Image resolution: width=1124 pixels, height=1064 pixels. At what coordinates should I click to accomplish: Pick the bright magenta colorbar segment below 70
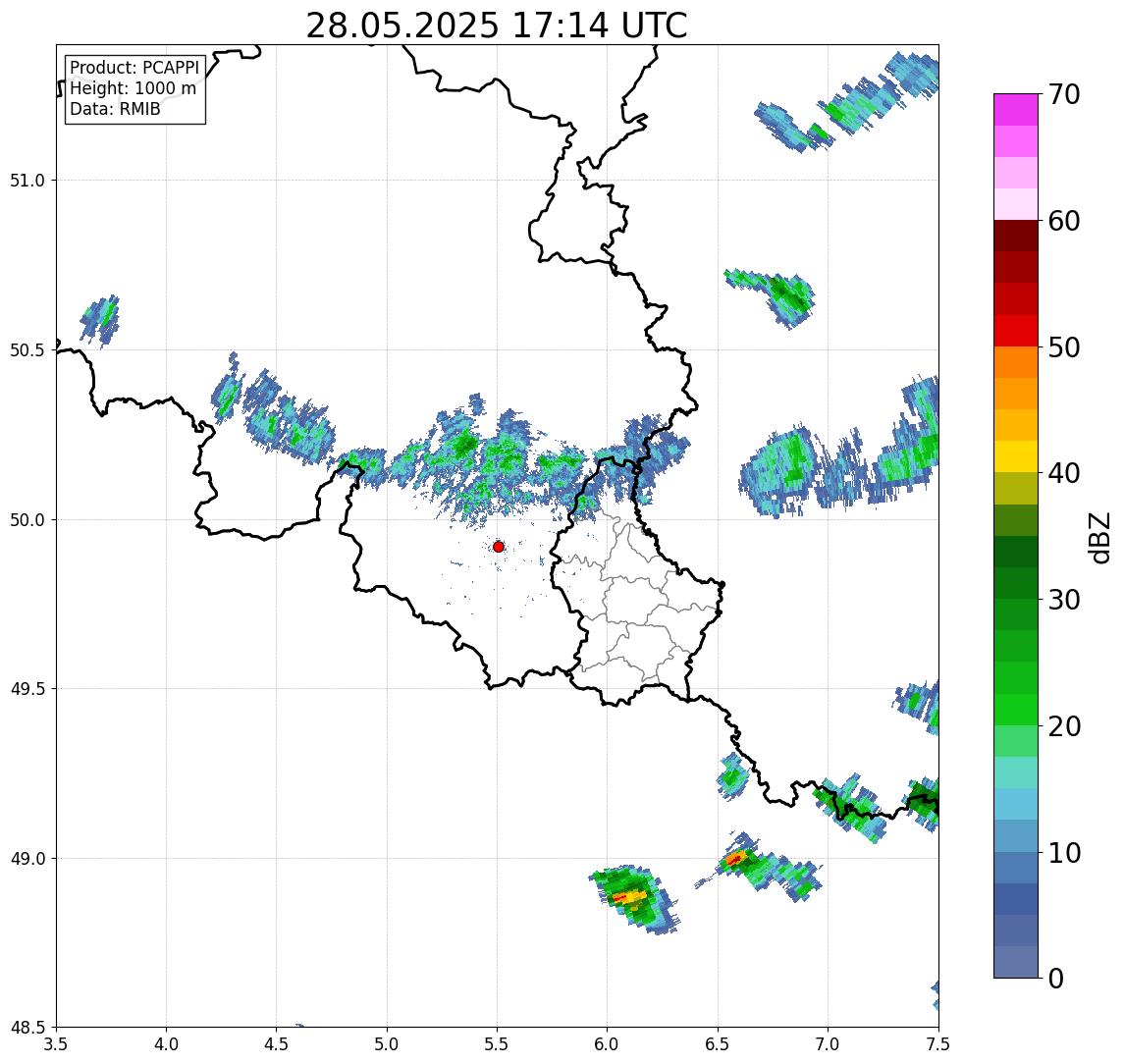coord(1016,110)
